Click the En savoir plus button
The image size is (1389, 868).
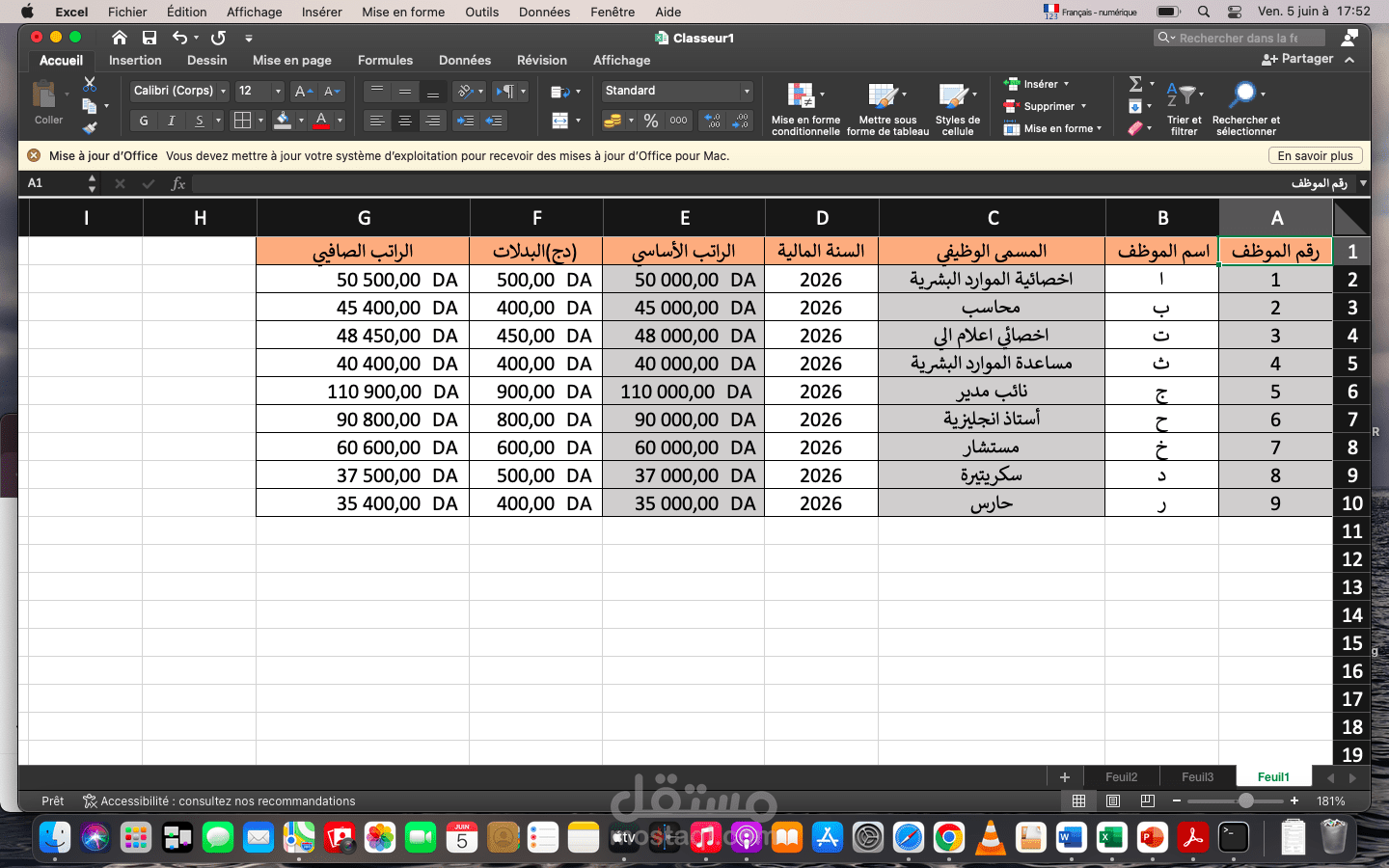[1315, 155]
